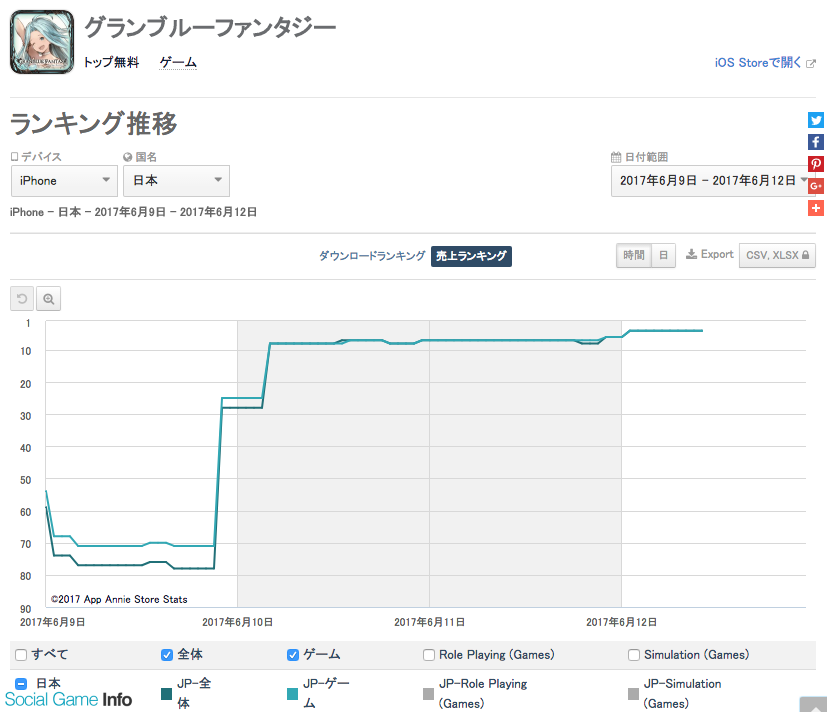Collapse the 日本 country row
Viewport: 827px width, 712px height.
coord(21,684)
